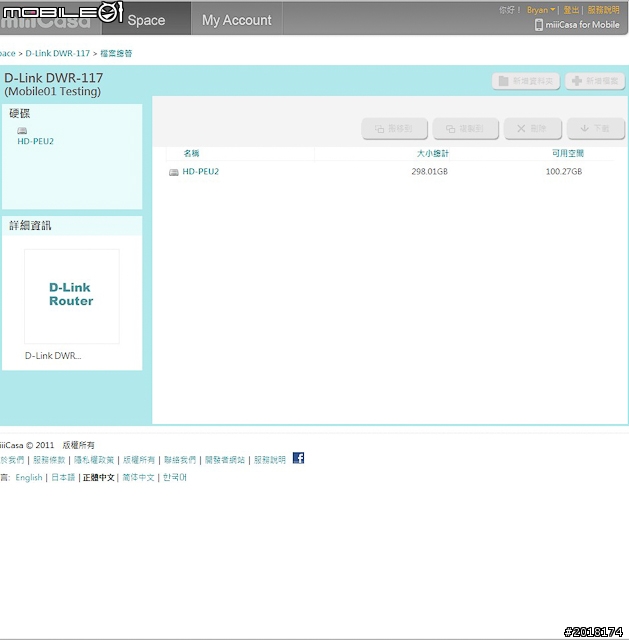This screenshot has height=640, width=629.
Task: Click the 新增檔案 add file button
Action: tap(595, 81)
